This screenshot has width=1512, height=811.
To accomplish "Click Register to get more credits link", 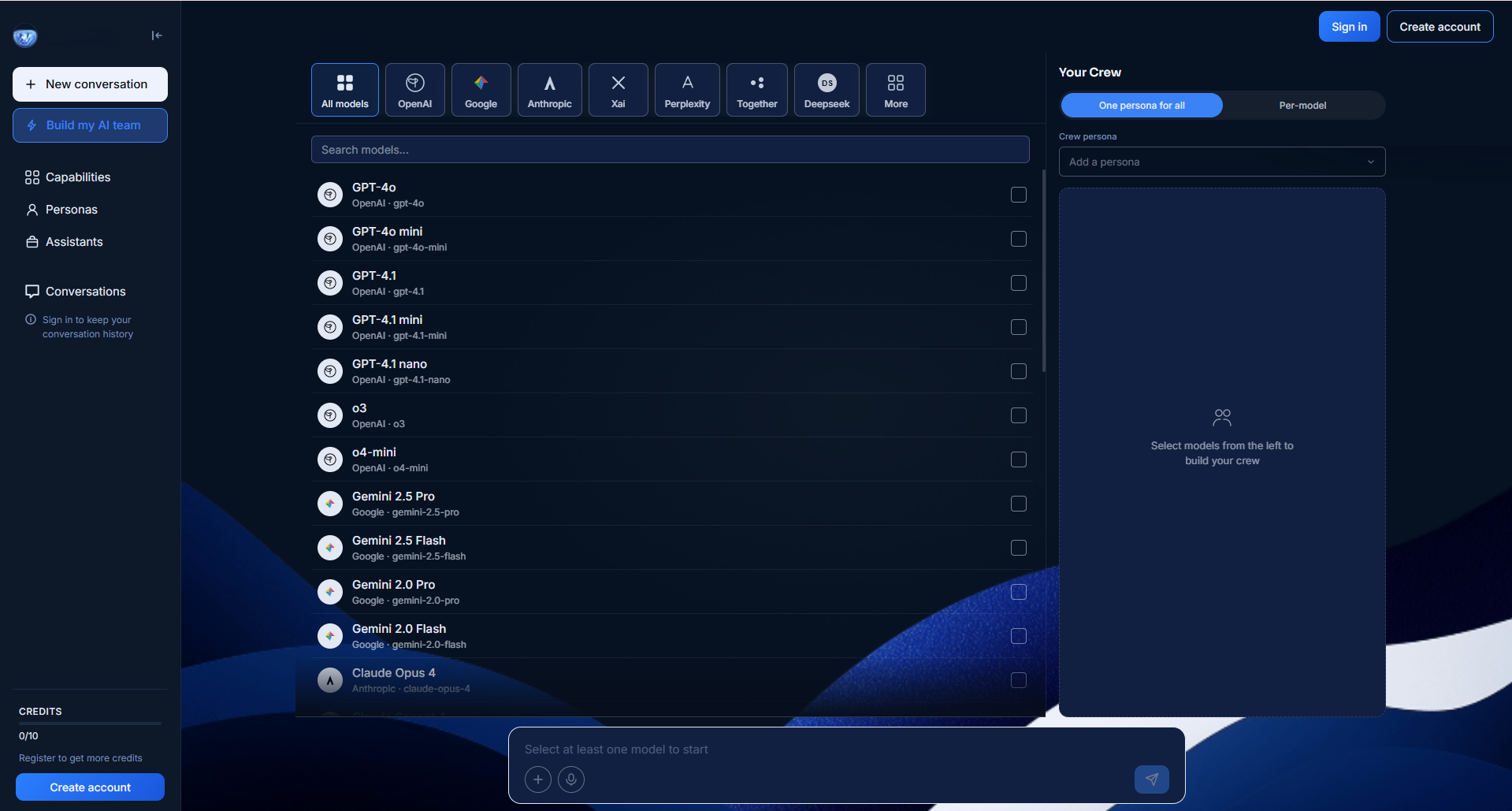I will point(80,758).
